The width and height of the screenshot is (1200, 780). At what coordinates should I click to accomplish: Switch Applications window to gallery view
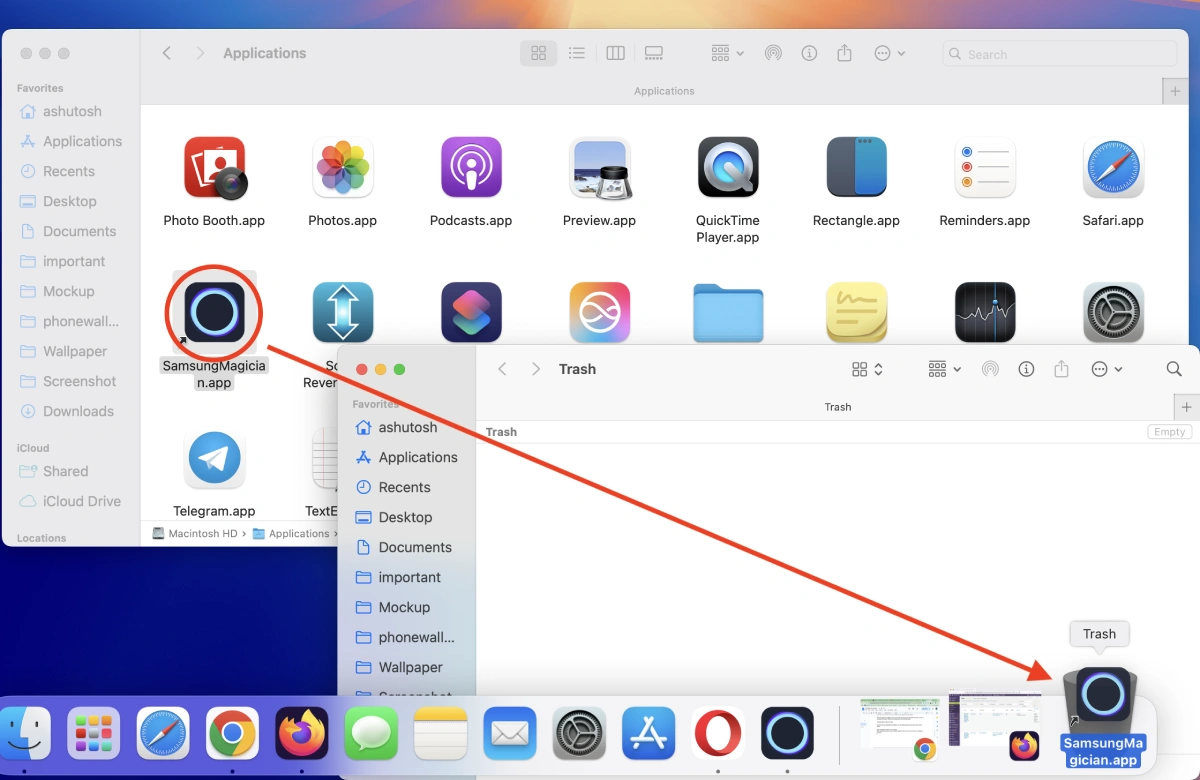[654, 53]
